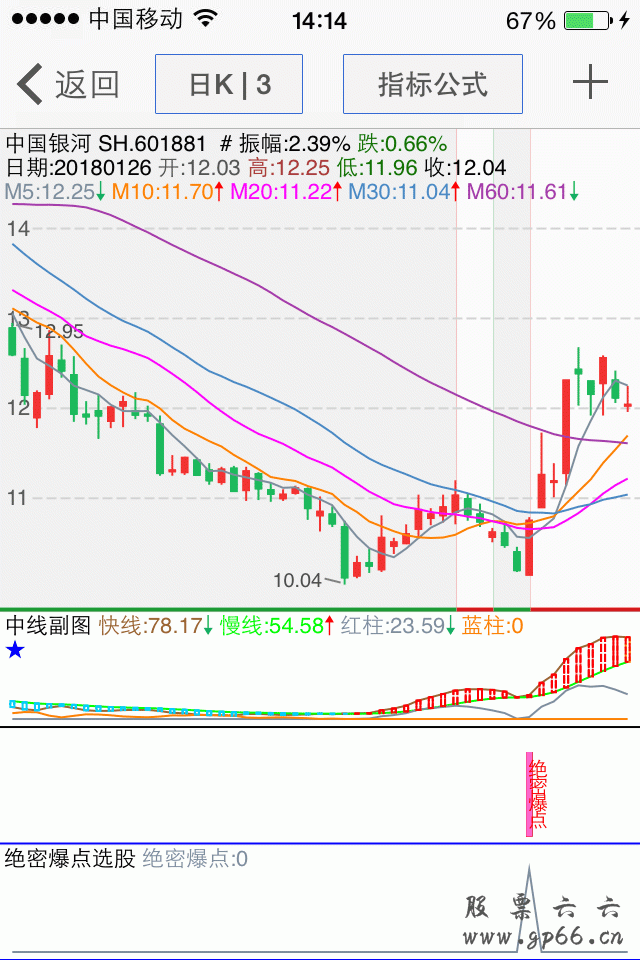Select the M20:11.22 moving average label

tap(280, 192)
